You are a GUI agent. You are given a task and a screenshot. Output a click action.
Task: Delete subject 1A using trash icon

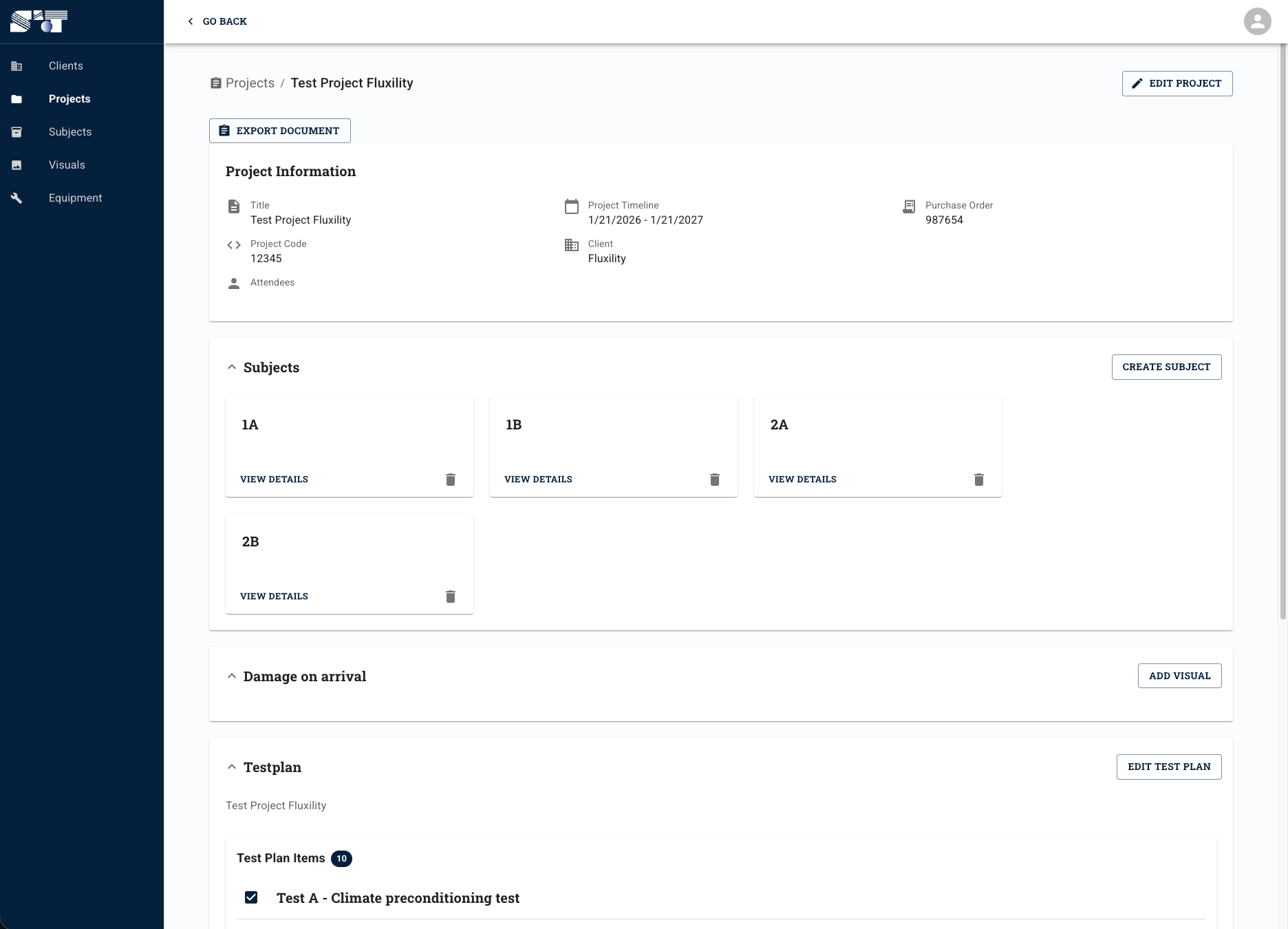click(x=451, y=480)
